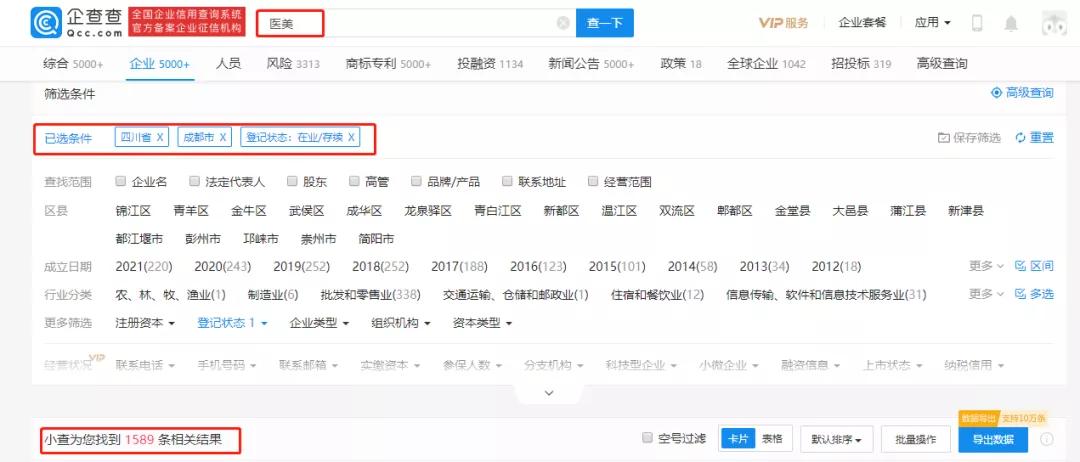1080x462 pixels.
Task: Click the Qcc.com logo
Action: (77, 23)
